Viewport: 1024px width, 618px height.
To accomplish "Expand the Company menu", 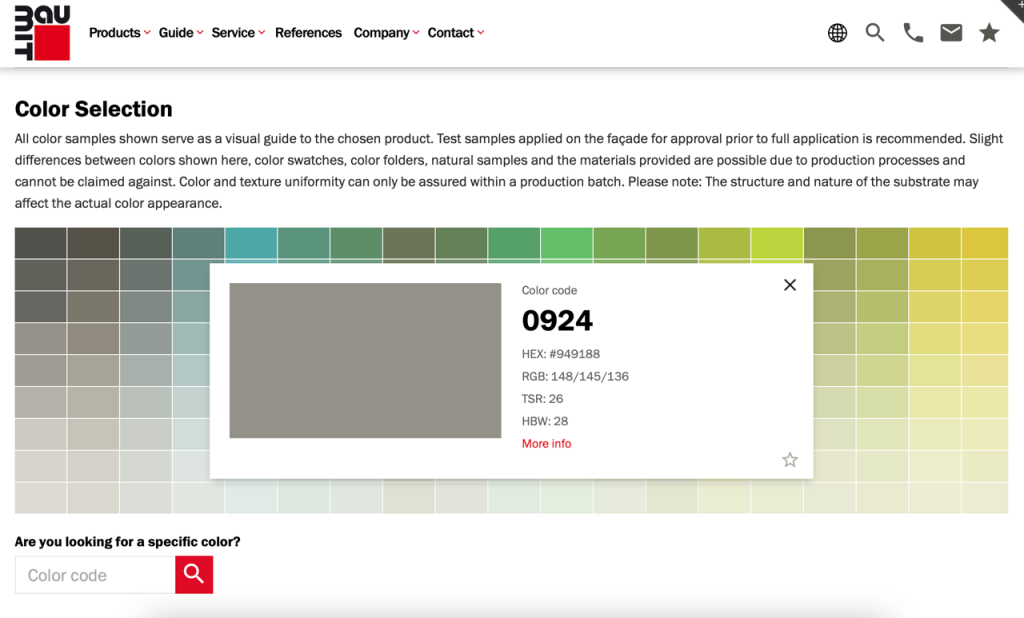I will coord(386,33).
